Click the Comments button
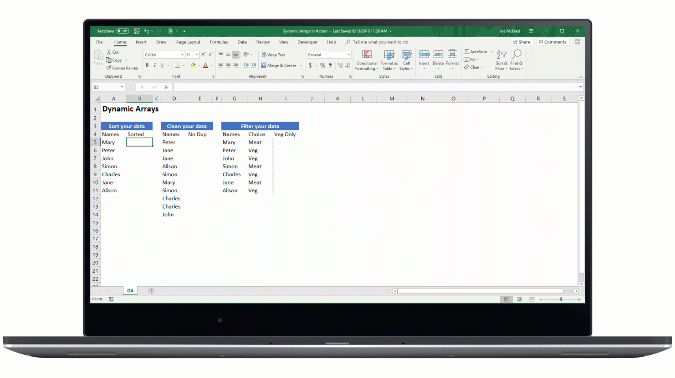The height and width of the screenshot is (378, 675). pos(552,42)
